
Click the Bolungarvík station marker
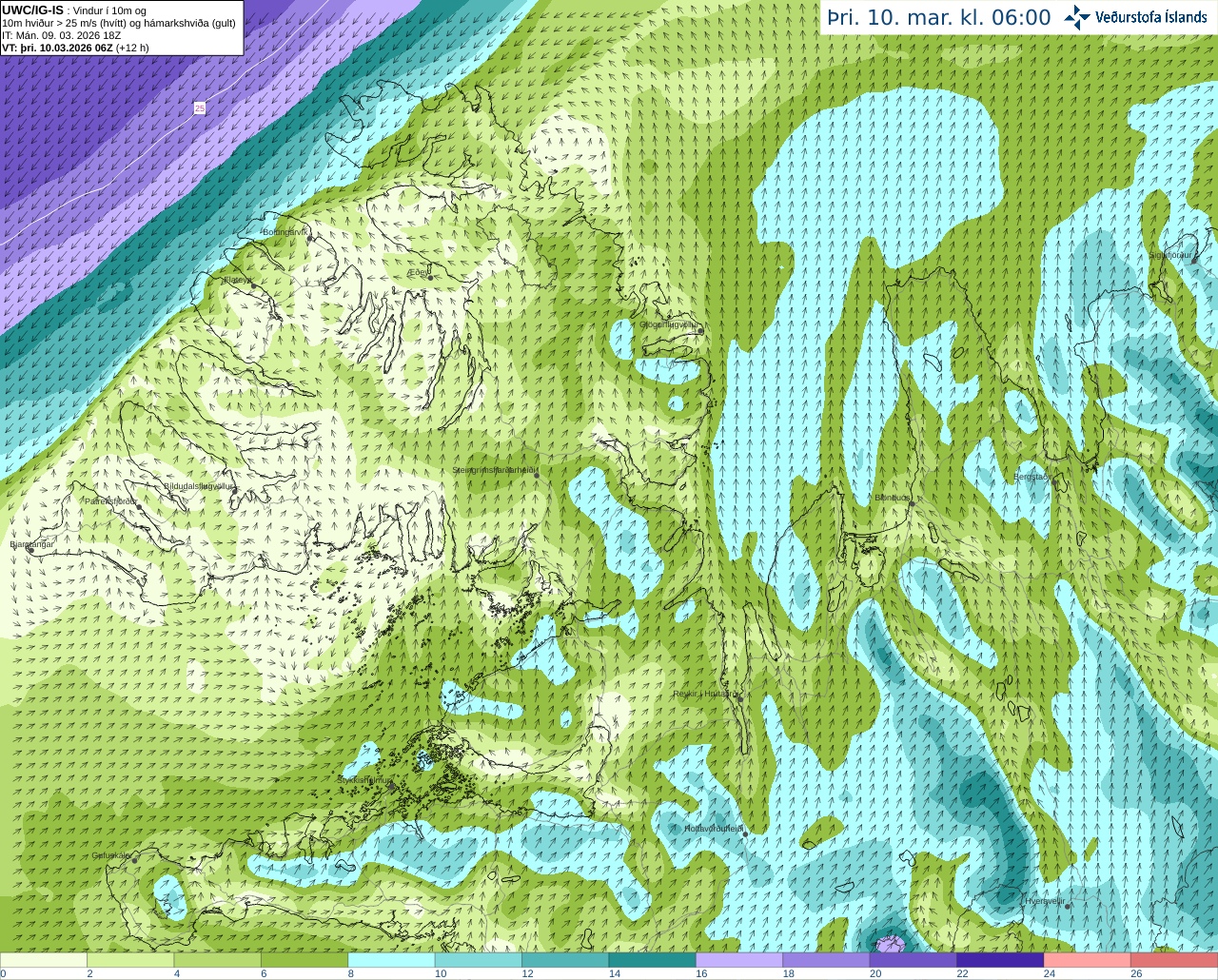click(310, 239)
